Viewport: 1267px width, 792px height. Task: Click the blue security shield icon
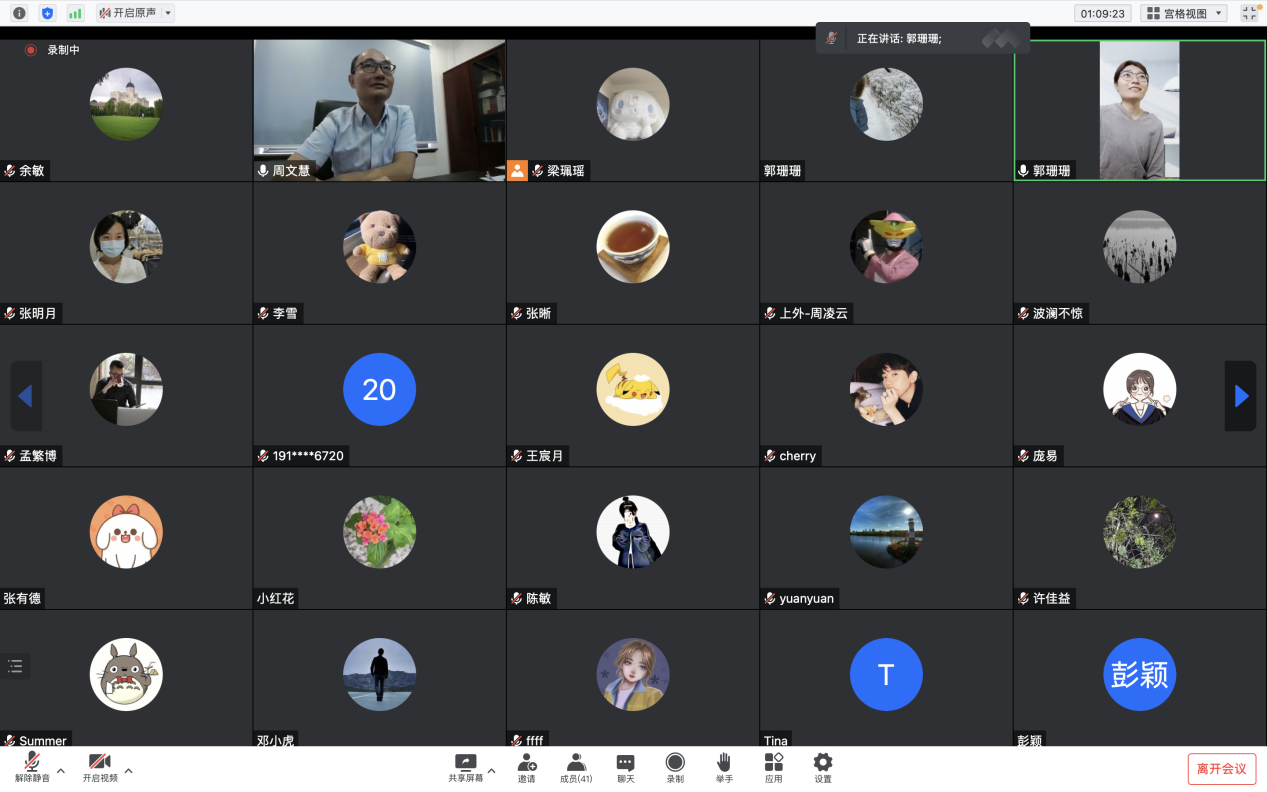point(47,13)
